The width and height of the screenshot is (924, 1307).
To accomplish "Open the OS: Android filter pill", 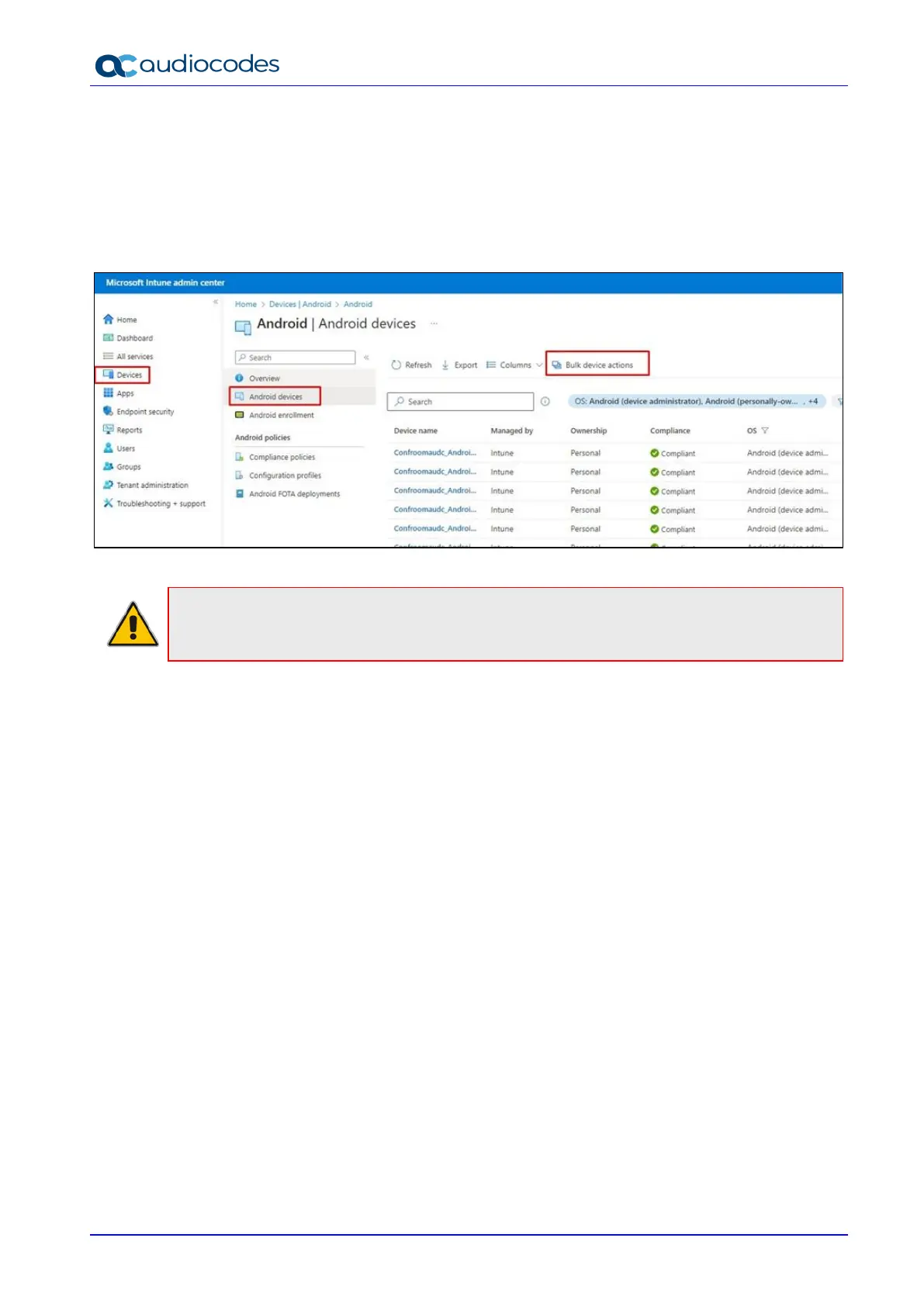I will tap(697, 402).
